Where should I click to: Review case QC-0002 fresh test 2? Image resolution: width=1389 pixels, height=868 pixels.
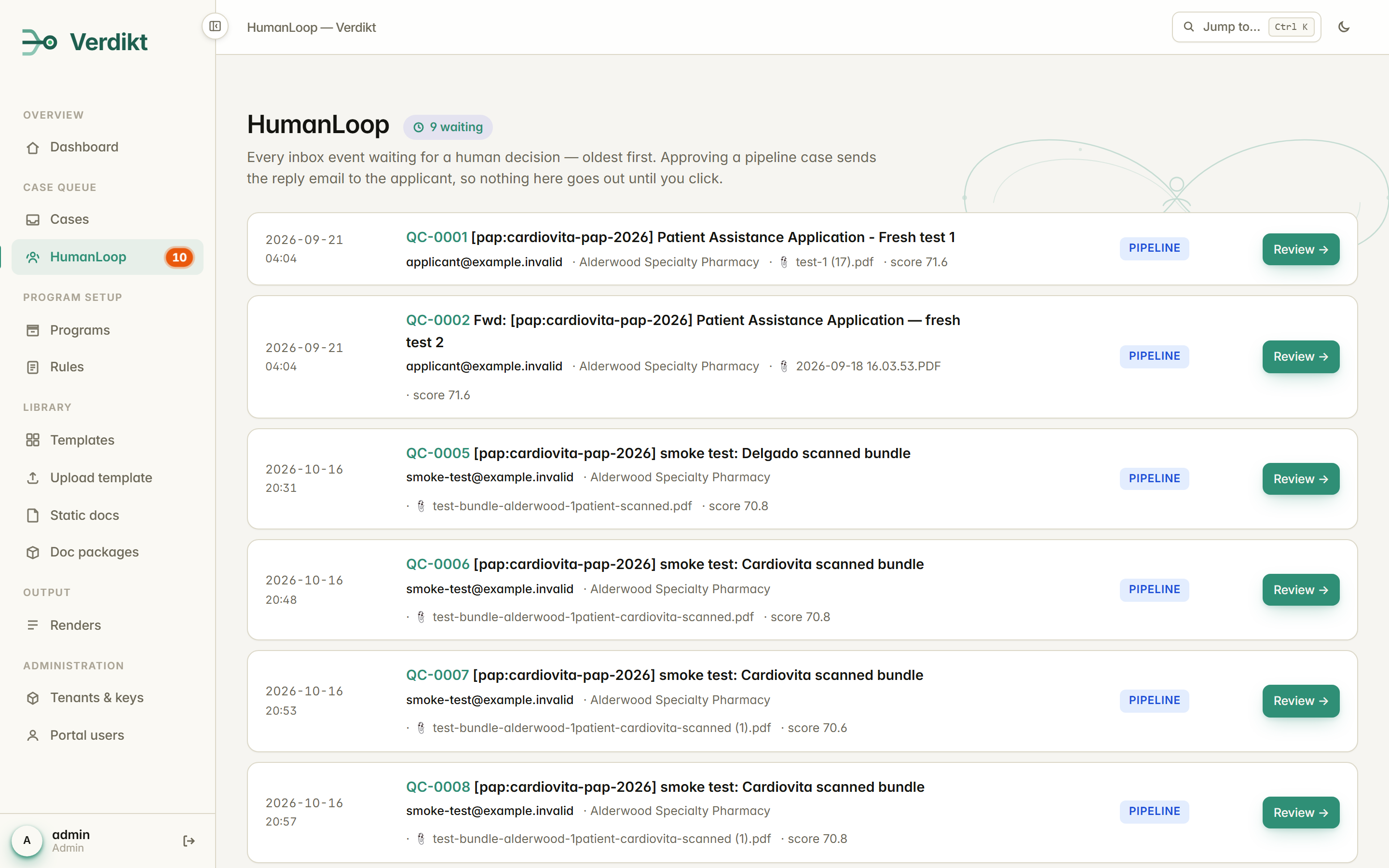pyautogui.click(x=1301, y=356)
